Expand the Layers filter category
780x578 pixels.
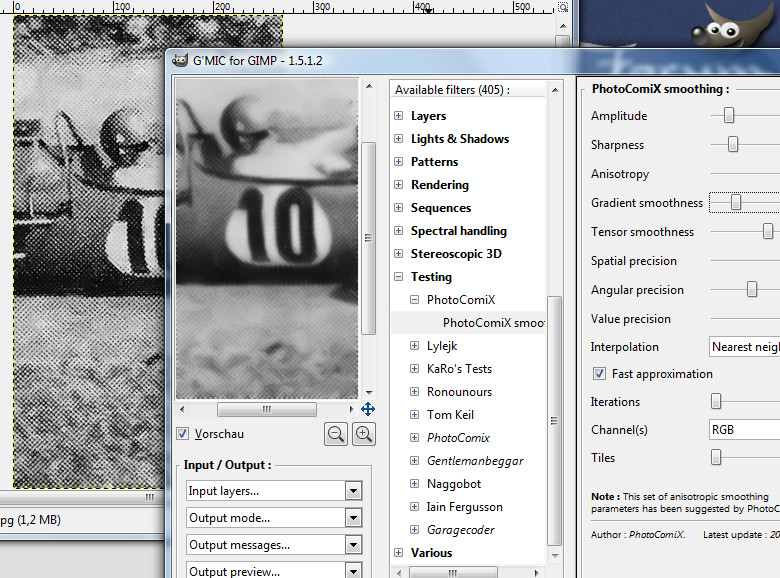coord(398,115)
